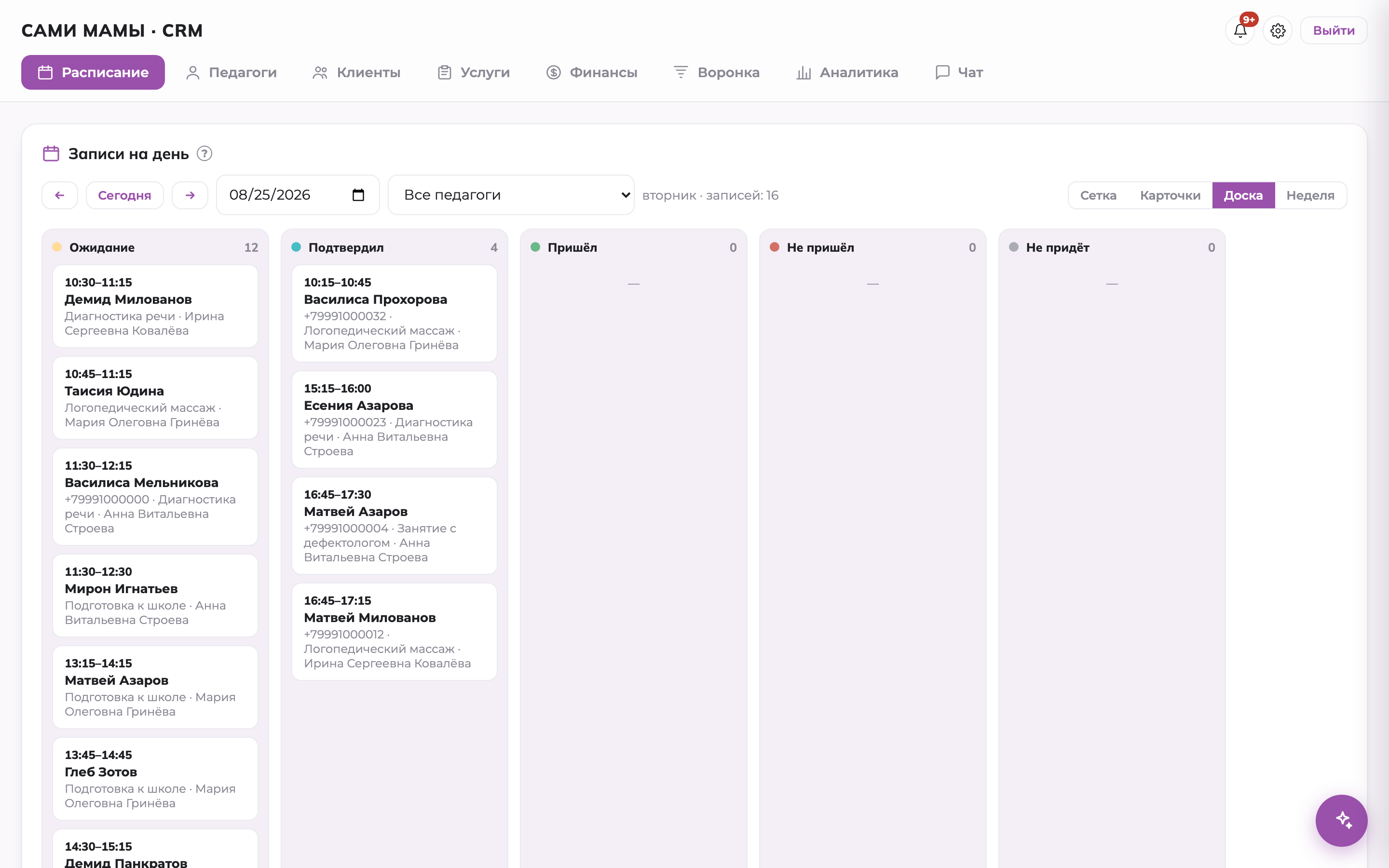Open the date picker calendar icon

(x=358, y=195)
